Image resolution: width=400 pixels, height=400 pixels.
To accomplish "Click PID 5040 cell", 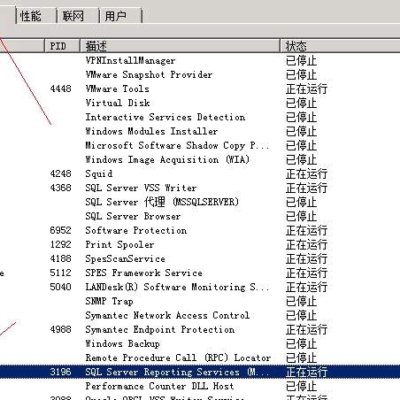I will (60, 287).
